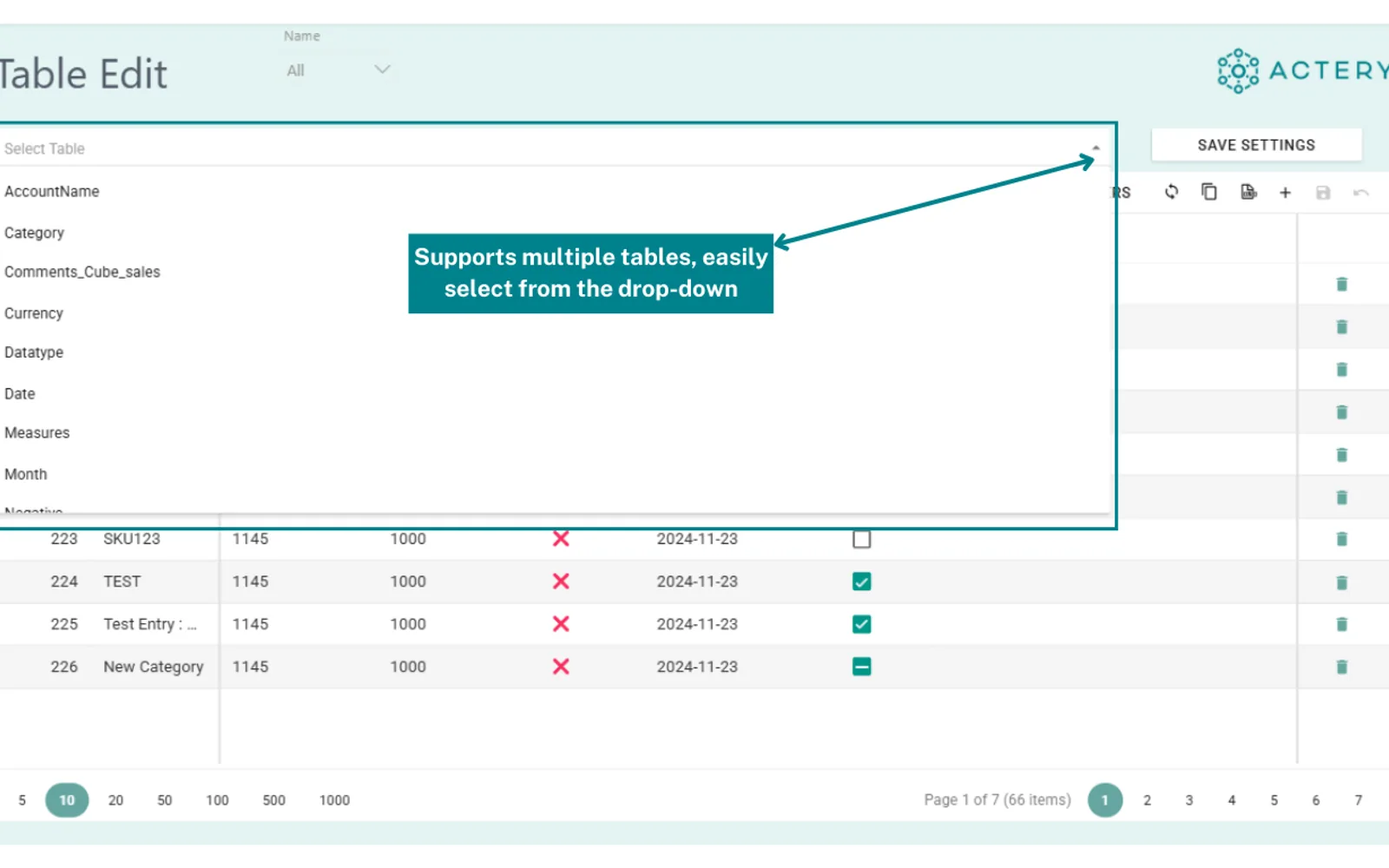1389x868 pixels.
Task: Jump to page 7 in pager
Action: pos(1359,800)
